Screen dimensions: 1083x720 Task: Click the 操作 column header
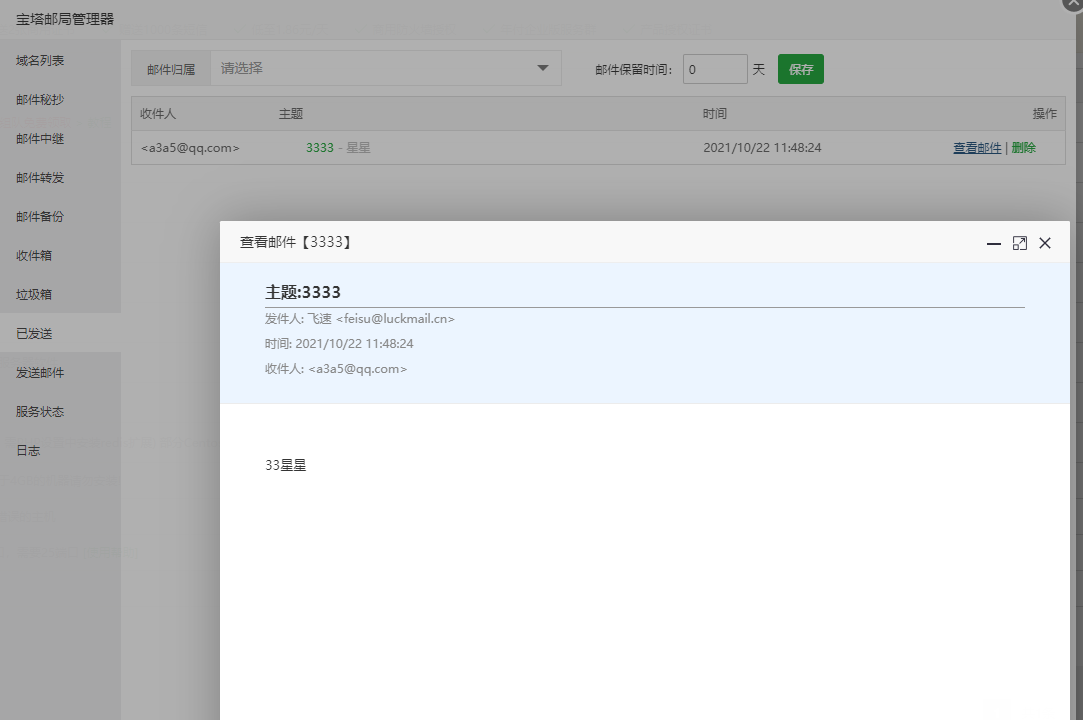pyautogui.click(x=1044, y=114)
